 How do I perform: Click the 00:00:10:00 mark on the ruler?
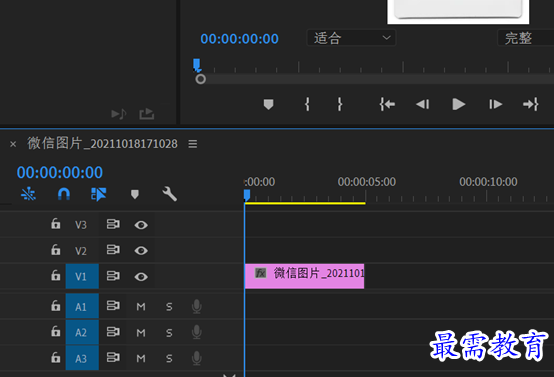488,182
